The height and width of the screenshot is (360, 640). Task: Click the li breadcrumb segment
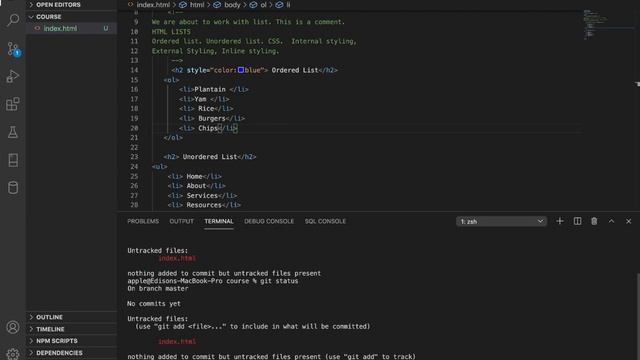tap(288, 5)
